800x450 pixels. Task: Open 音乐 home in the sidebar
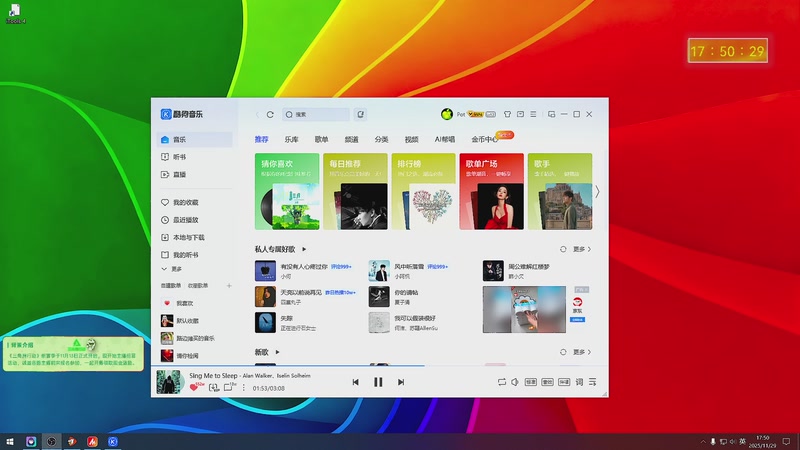click(x=194, y=139)
